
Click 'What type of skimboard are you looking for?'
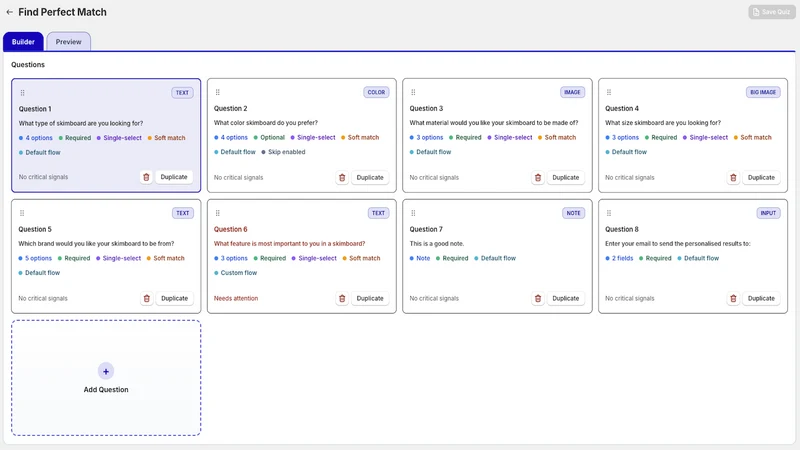[x=81, y=123]
